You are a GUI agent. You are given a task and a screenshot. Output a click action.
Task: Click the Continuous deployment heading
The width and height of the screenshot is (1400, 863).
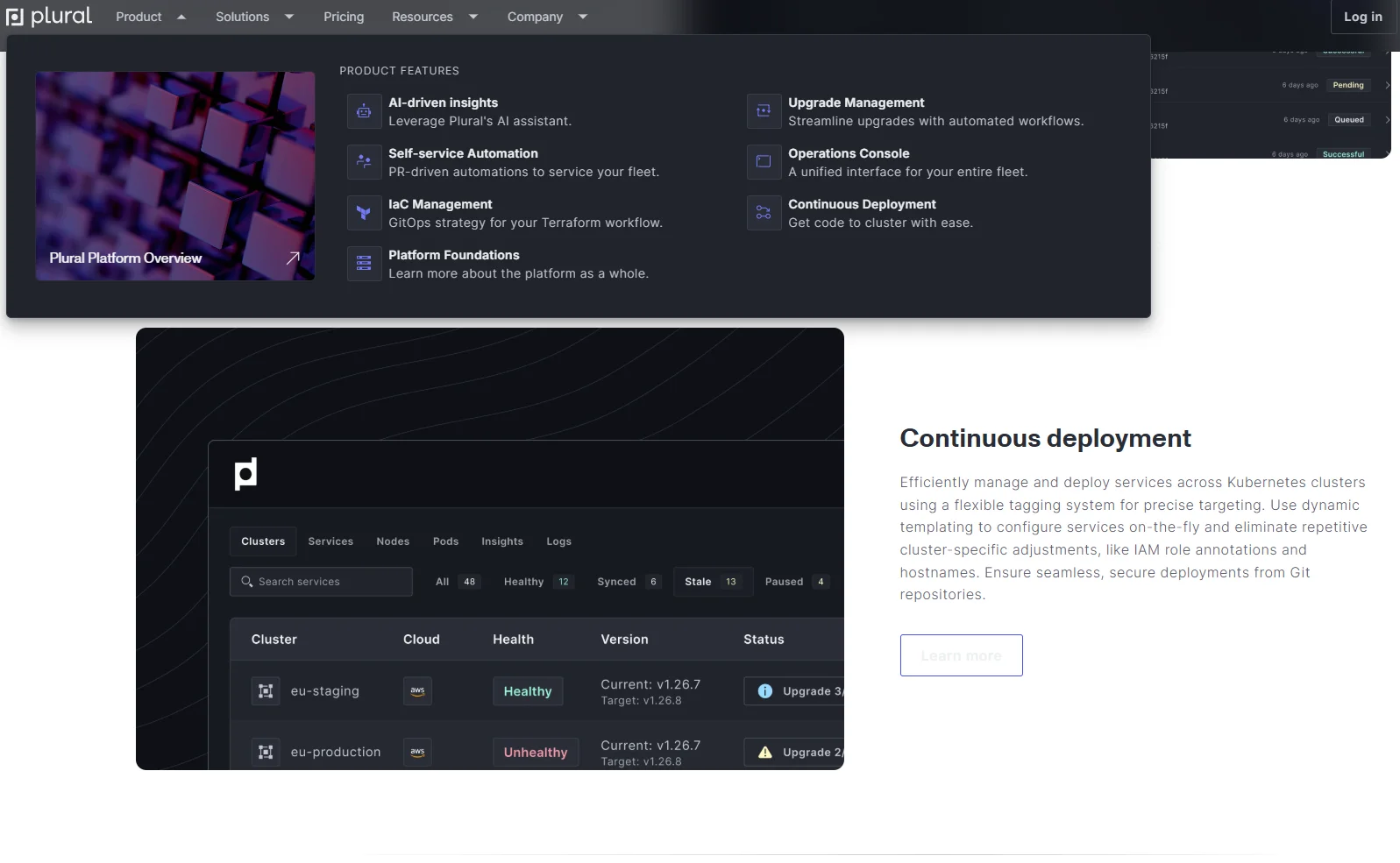(x=1045, y=438)
